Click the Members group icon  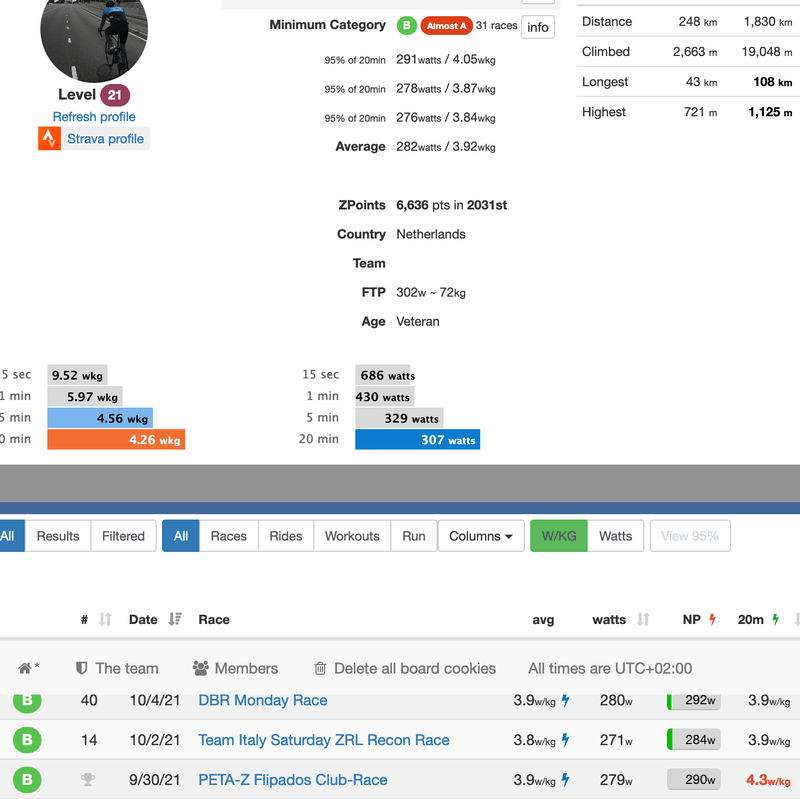[201, 668]
